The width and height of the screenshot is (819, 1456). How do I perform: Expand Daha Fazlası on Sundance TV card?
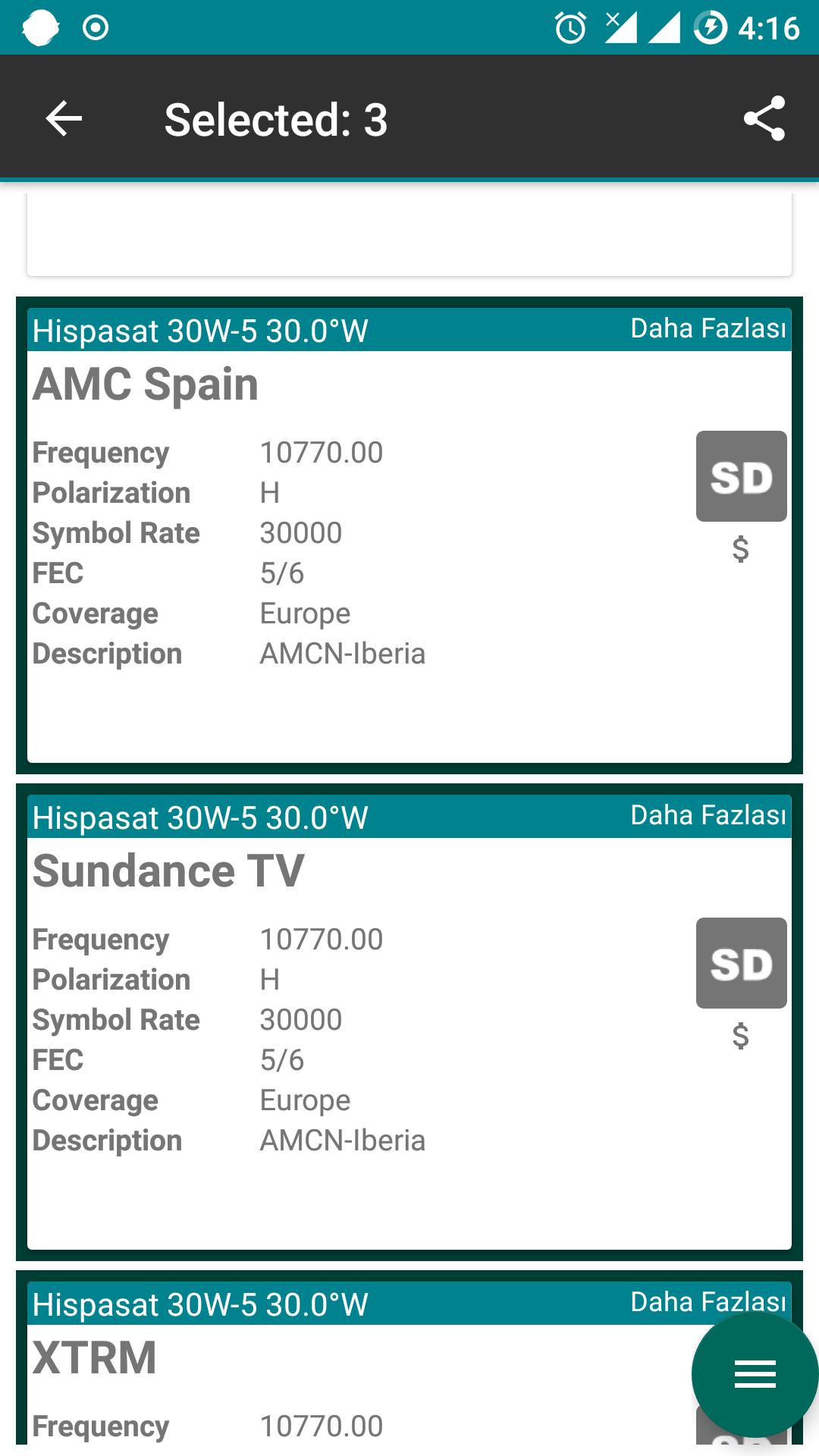coord(708,815)
